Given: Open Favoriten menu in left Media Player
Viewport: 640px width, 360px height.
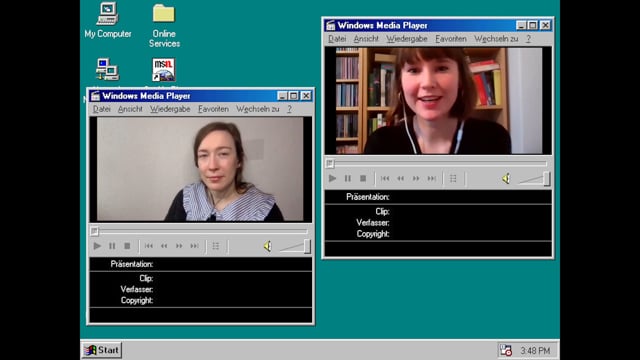Looking at the screenshot, I should pos(213,109).
